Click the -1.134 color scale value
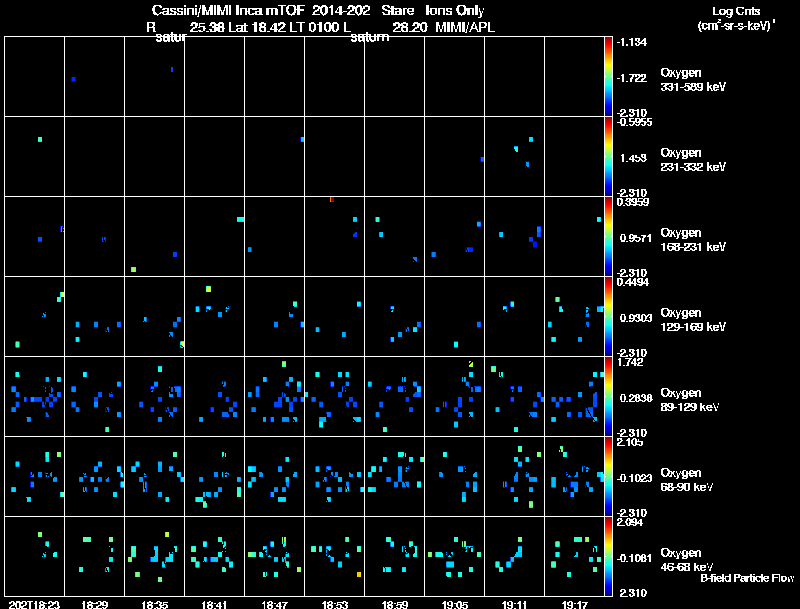800x609 pixels. tap(632, 42)
